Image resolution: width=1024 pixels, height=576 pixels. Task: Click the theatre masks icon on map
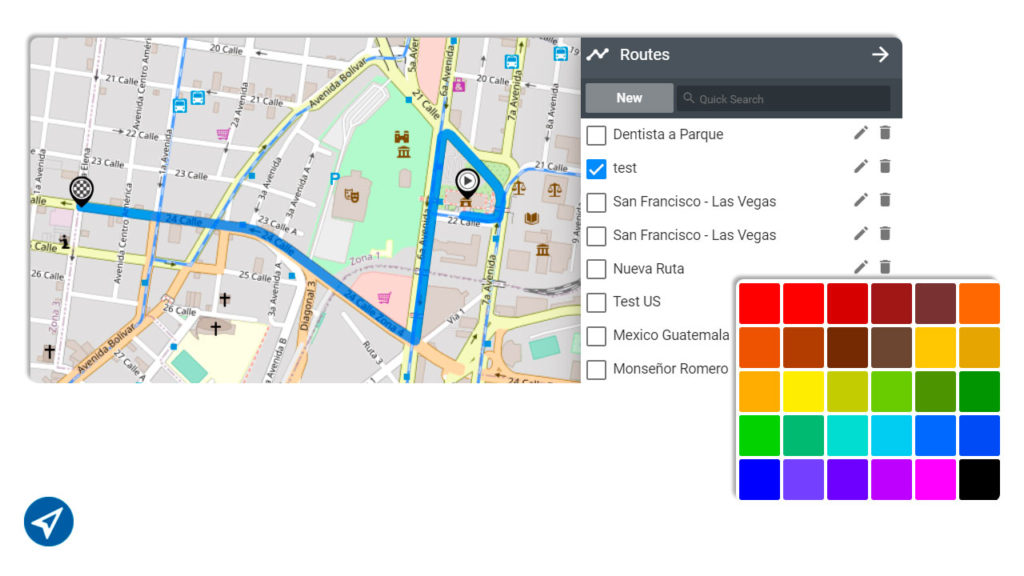pos(352,195)
